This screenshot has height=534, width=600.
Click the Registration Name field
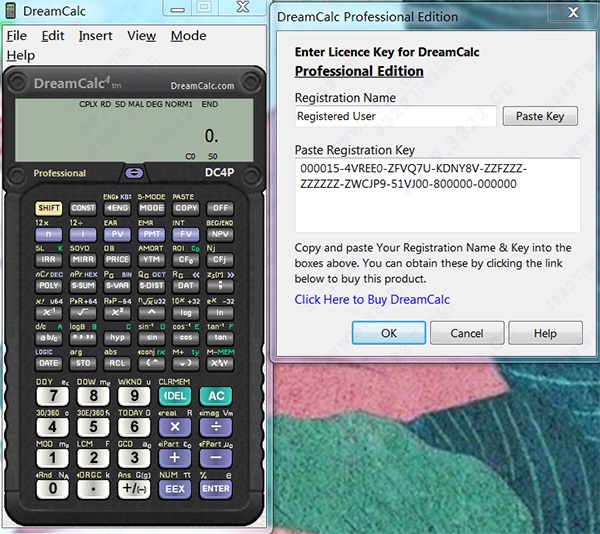click(396, 116)
